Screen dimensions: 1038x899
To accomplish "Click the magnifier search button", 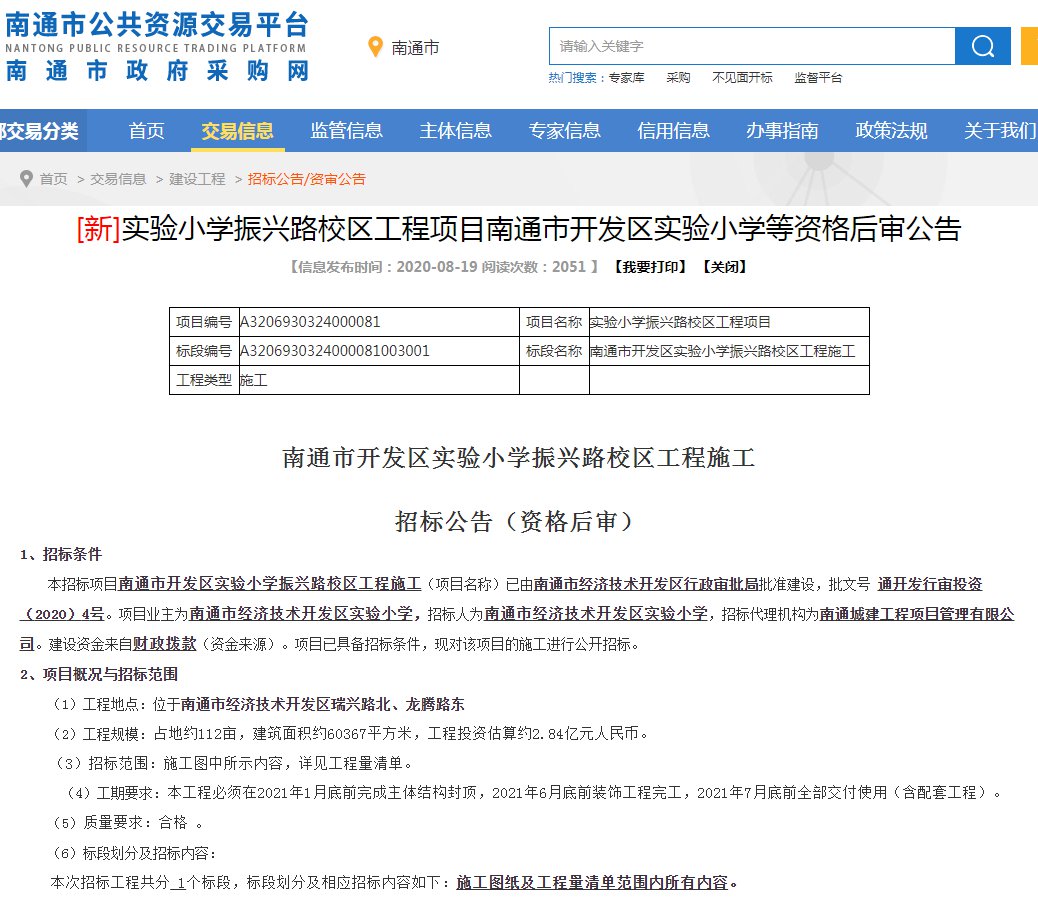I will tap(982, 46).
